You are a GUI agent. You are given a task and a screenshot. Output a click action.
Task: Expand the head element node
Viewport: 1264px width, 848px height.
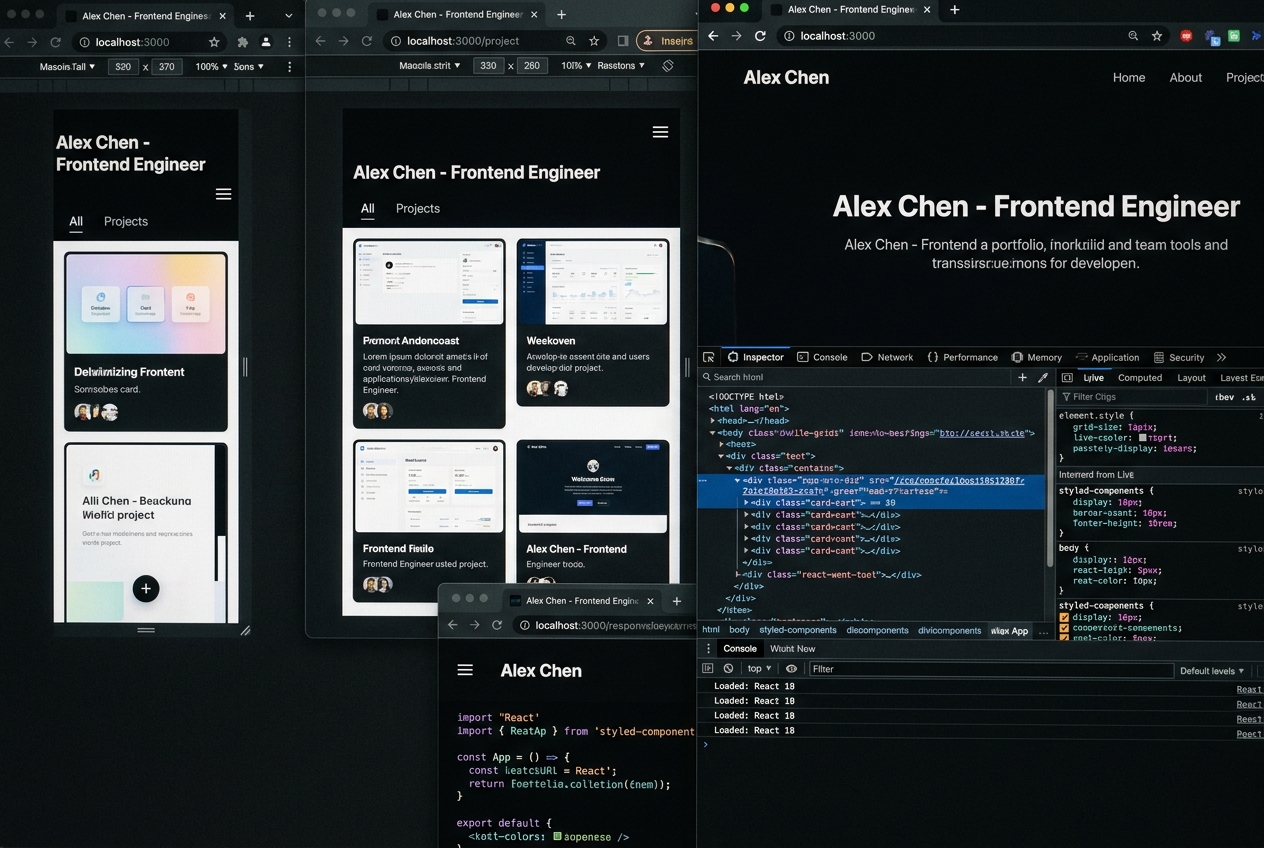pyautogui.click(x=713, y=421)
